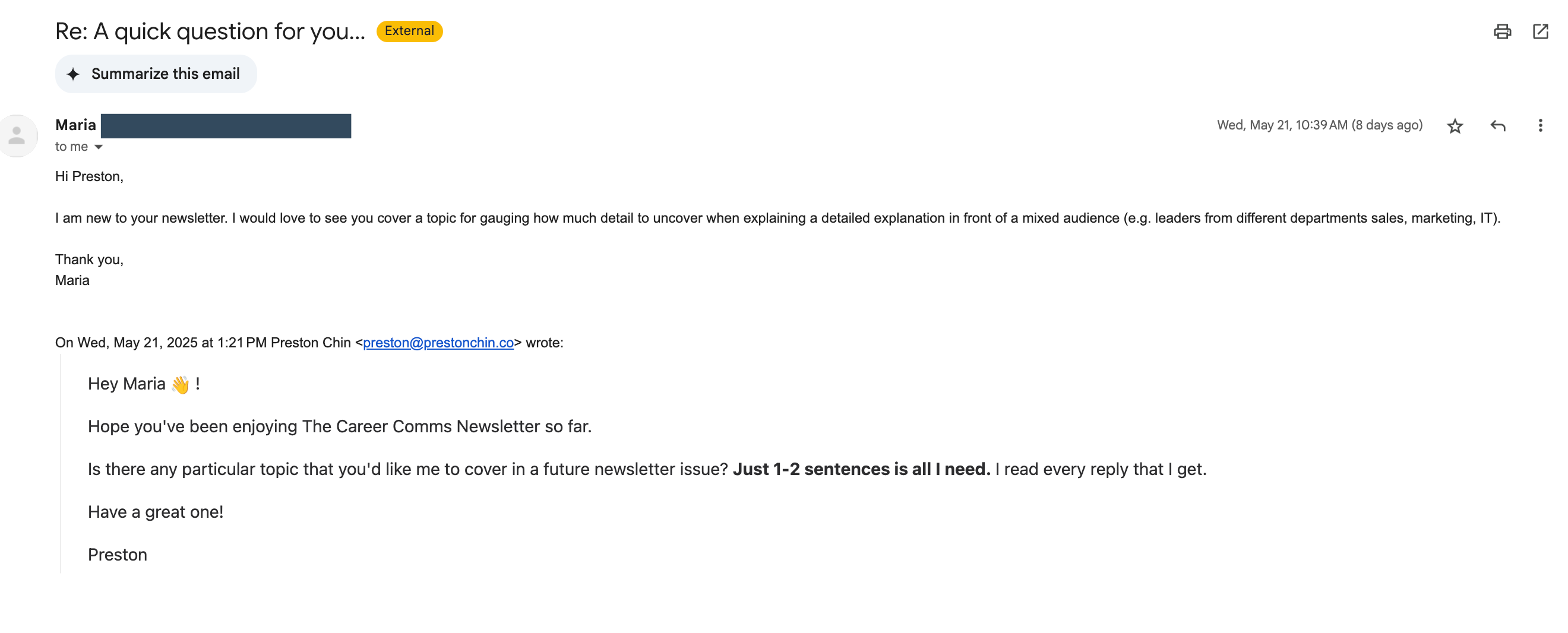The width and height of the screenshot is (1568, 633).
Task: Click the reply arrow icon
Action: click(x=1497, y=126)
